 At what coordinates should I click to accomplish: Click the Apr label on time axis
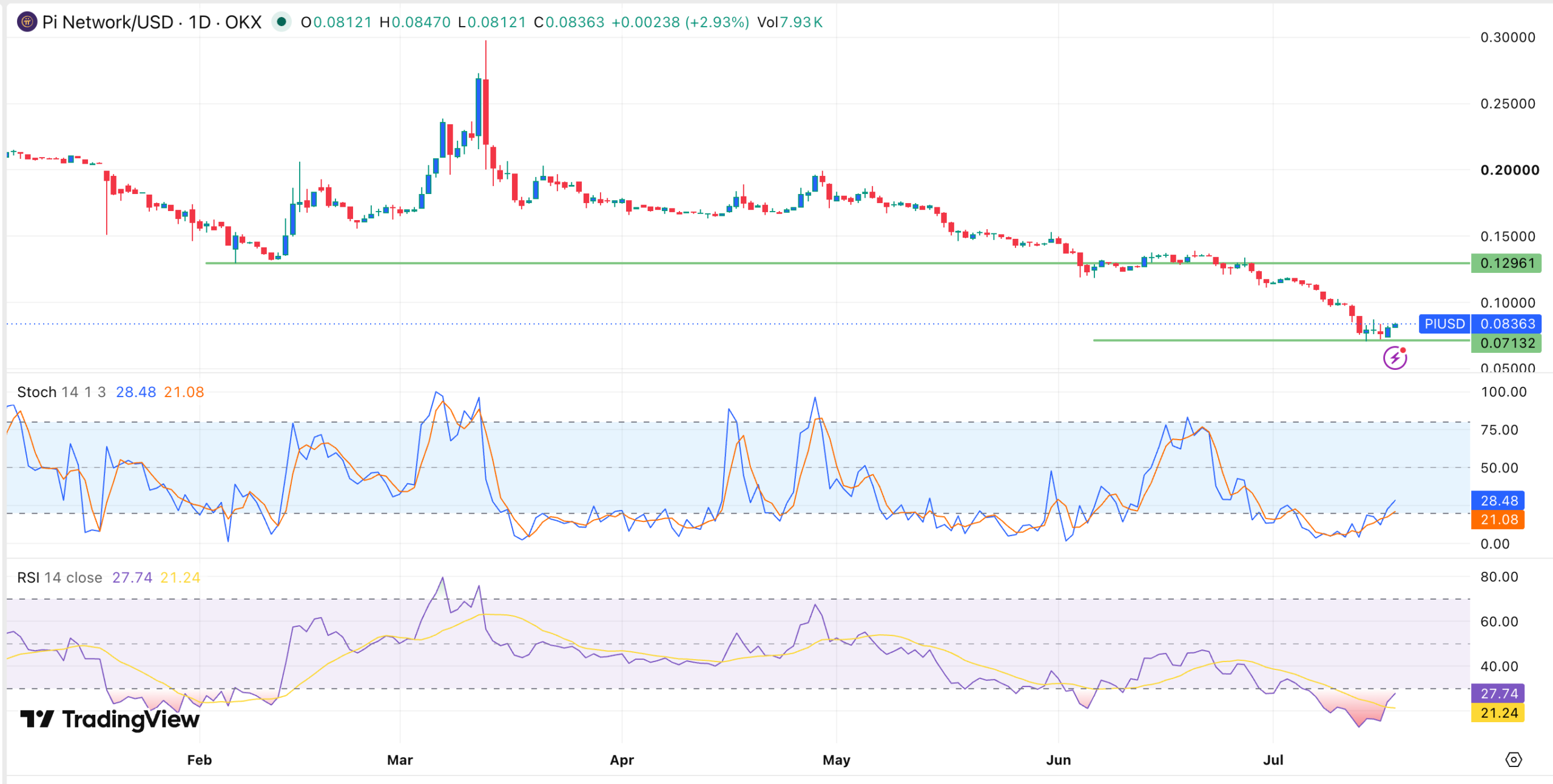click(622, 760)
